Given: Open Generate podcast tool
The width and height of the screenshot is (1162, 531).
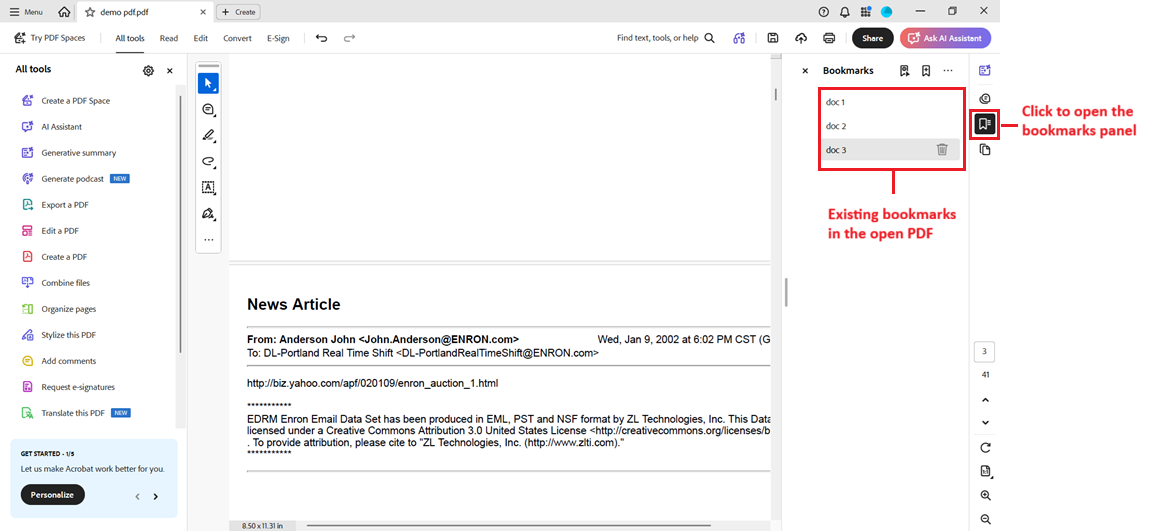Looking at the screenshot, I should pyautogui.click(x=75, y=178).
